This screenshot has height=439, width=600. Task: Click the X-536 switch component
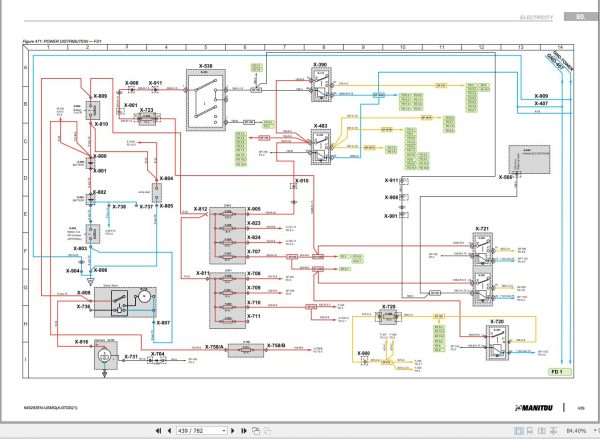click(206, 100)
